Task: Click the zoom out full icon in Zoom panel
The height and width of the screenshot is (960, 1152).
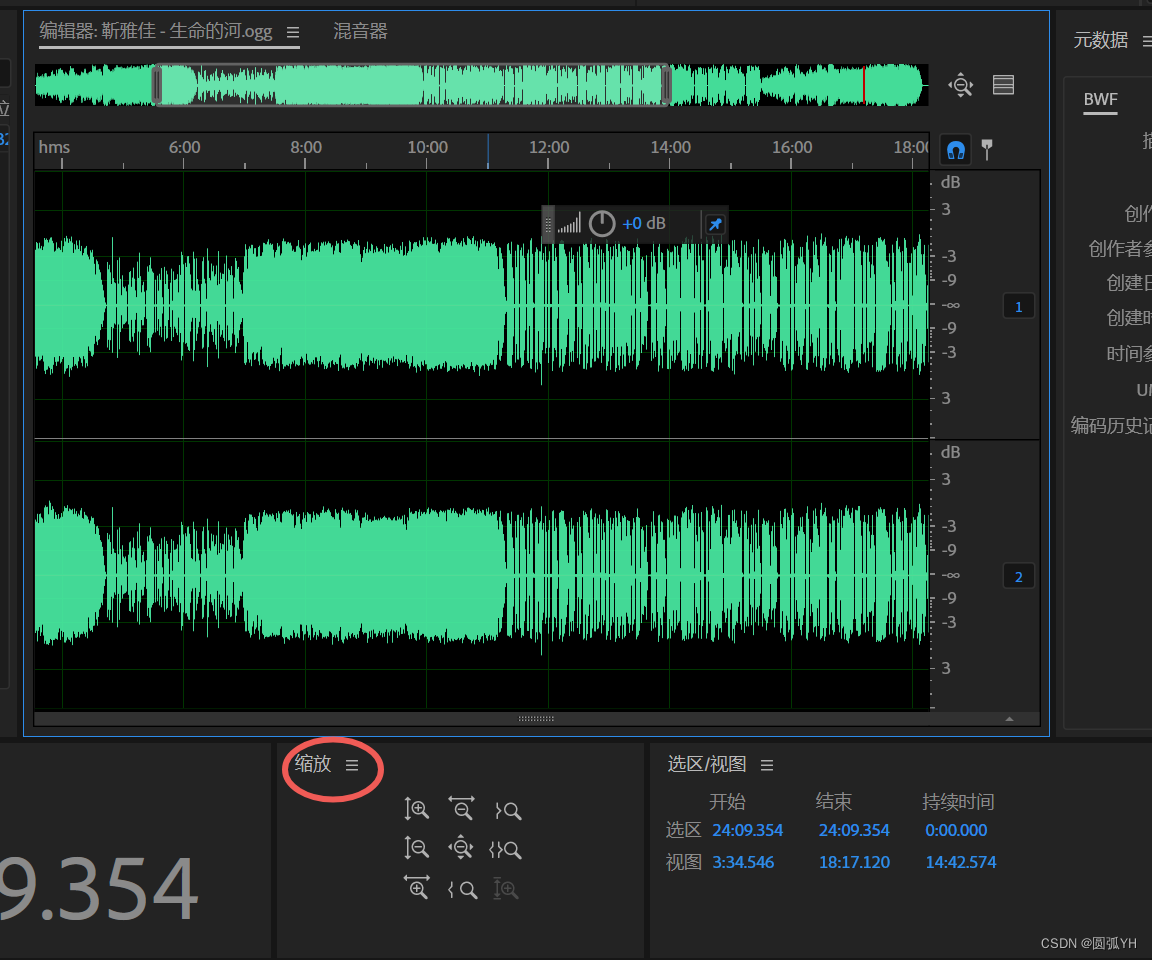Action: pos(461,848)
